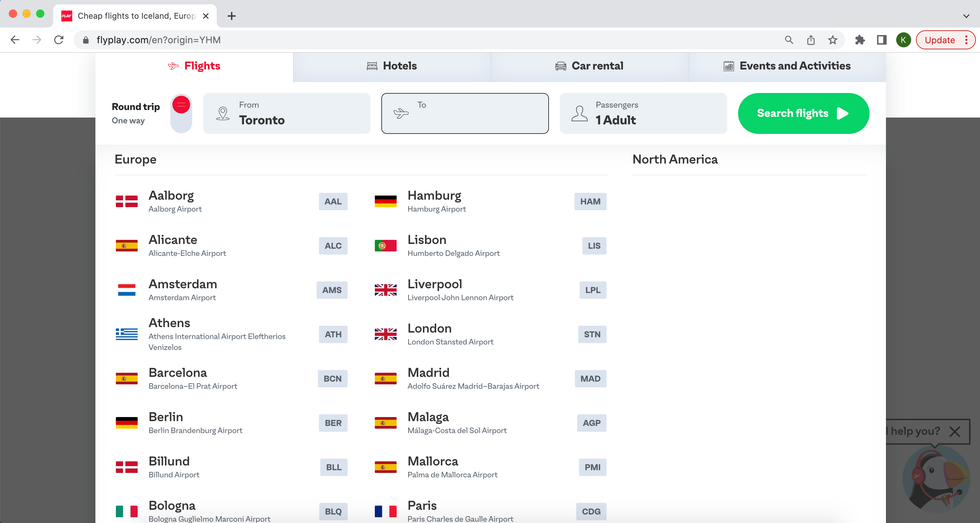
Task: Click the North America heading
Action: 675,159
